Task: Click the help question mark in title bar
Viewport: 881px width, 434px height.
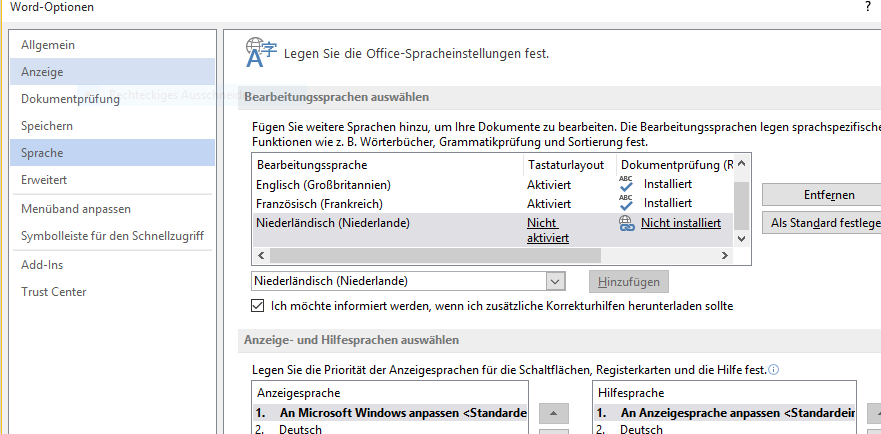Action: [x=868, y=7]
